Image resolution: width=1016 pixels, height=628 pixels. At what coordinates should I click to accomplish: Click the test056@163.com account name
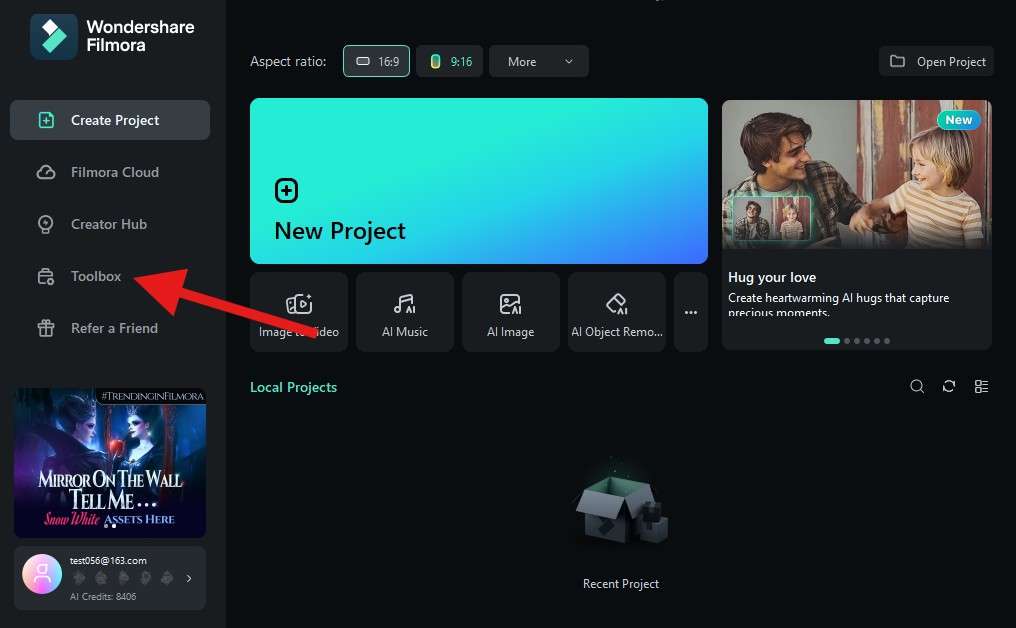[108, 561]
